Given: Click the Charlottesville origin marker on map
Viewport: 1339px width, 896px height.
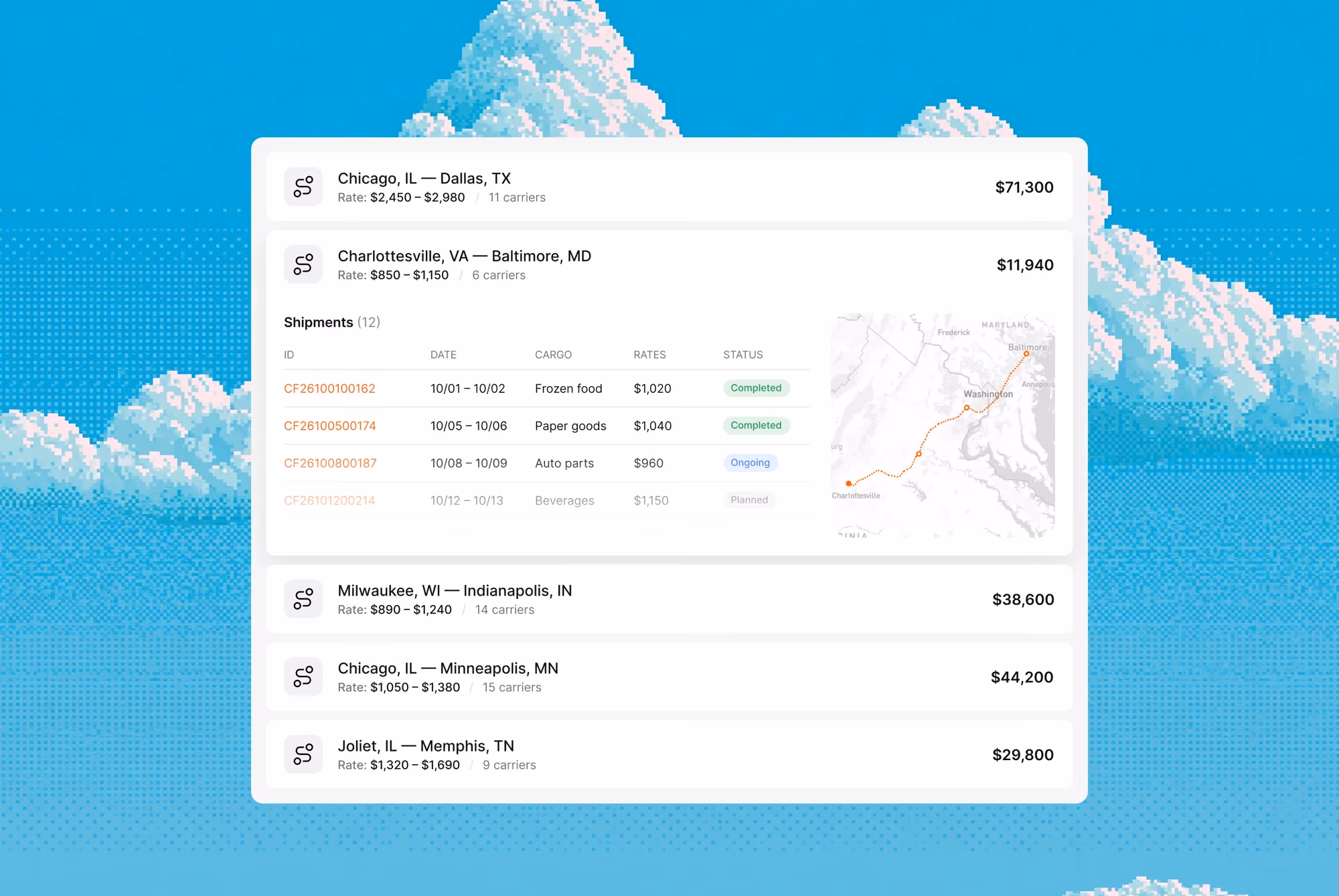Looking at the screenshot, I should (848, 483).
